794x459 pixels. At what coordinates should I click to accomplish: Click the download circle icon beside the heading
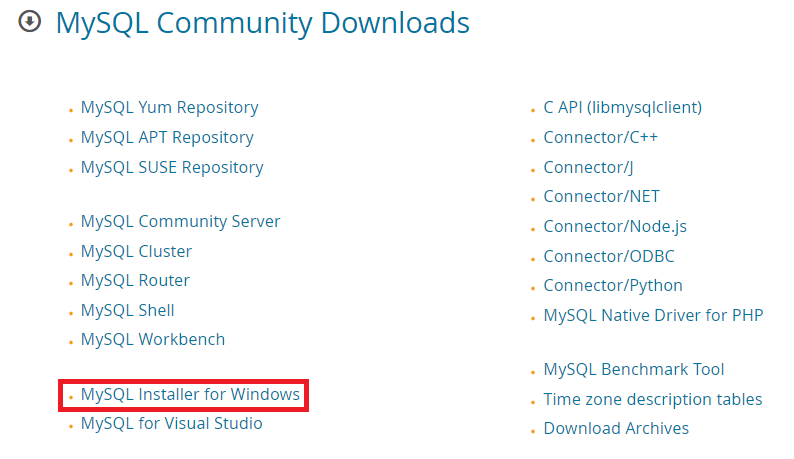tap(29, 22)
